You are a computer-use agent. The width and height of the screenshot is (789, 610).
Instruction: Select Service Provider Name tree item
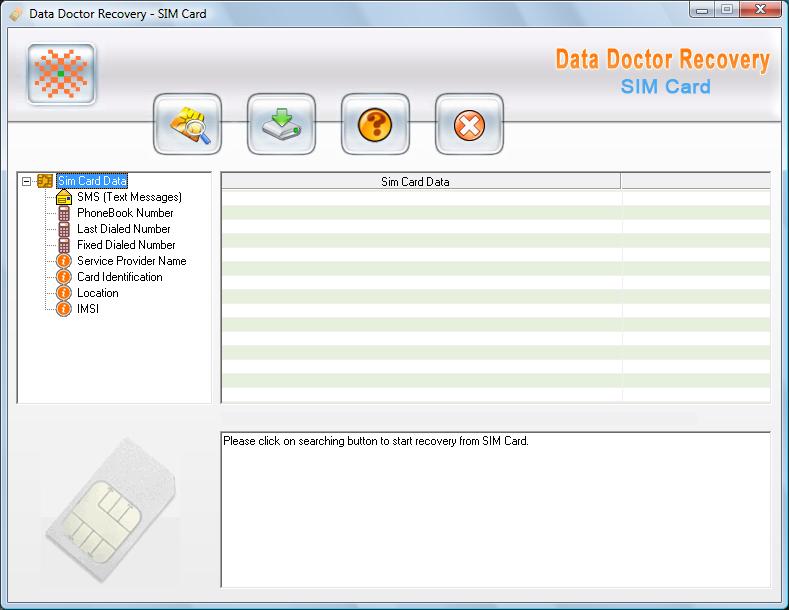132,261
